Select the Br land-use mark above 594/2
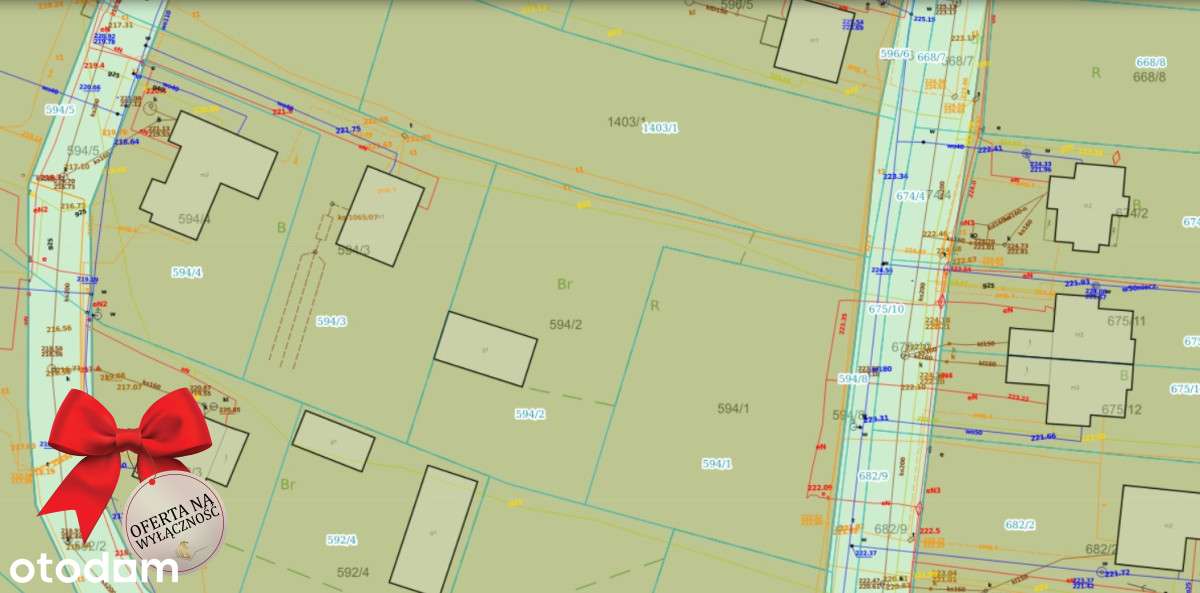The width and height of the screenshot is (1200, 593). pyautogui.click(x=565, y=284)
